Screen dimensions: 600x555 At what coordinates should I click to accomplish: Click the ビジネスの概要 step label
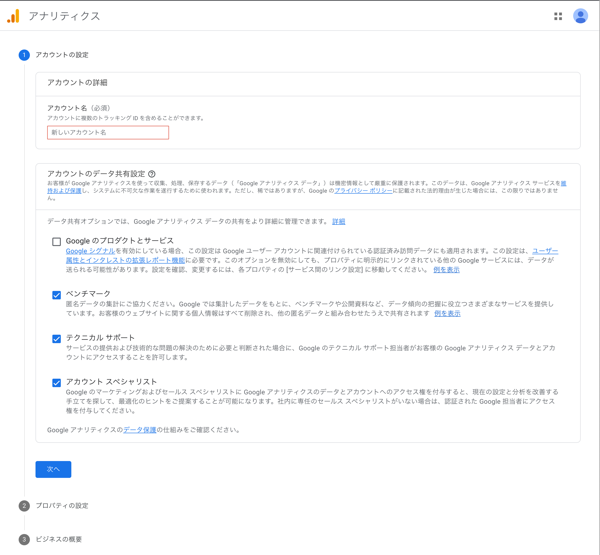pyautogui.click(x=59, y=539)
